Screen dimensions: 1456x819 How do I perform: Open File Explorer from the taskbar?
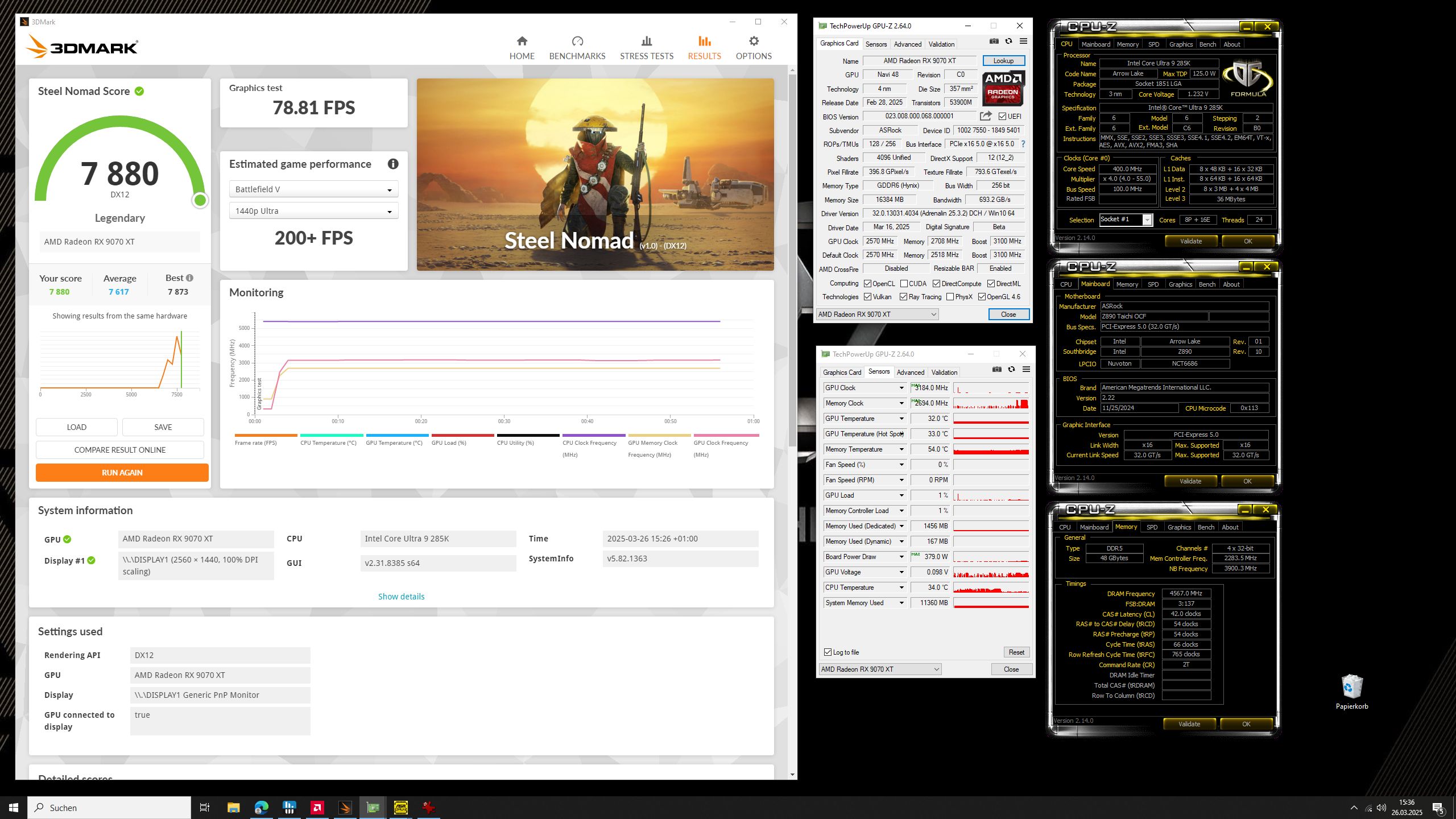pyautogui.click(x=233, y=807)
